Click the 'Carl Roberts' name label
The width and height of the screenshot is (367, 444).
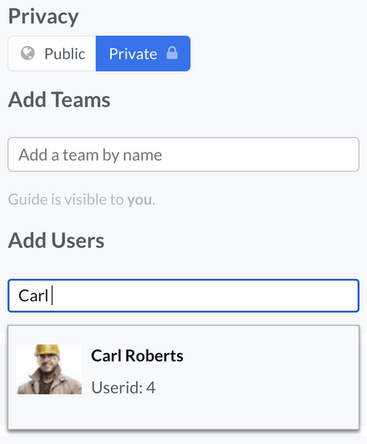pyautogui.click(x=137, y=356)
